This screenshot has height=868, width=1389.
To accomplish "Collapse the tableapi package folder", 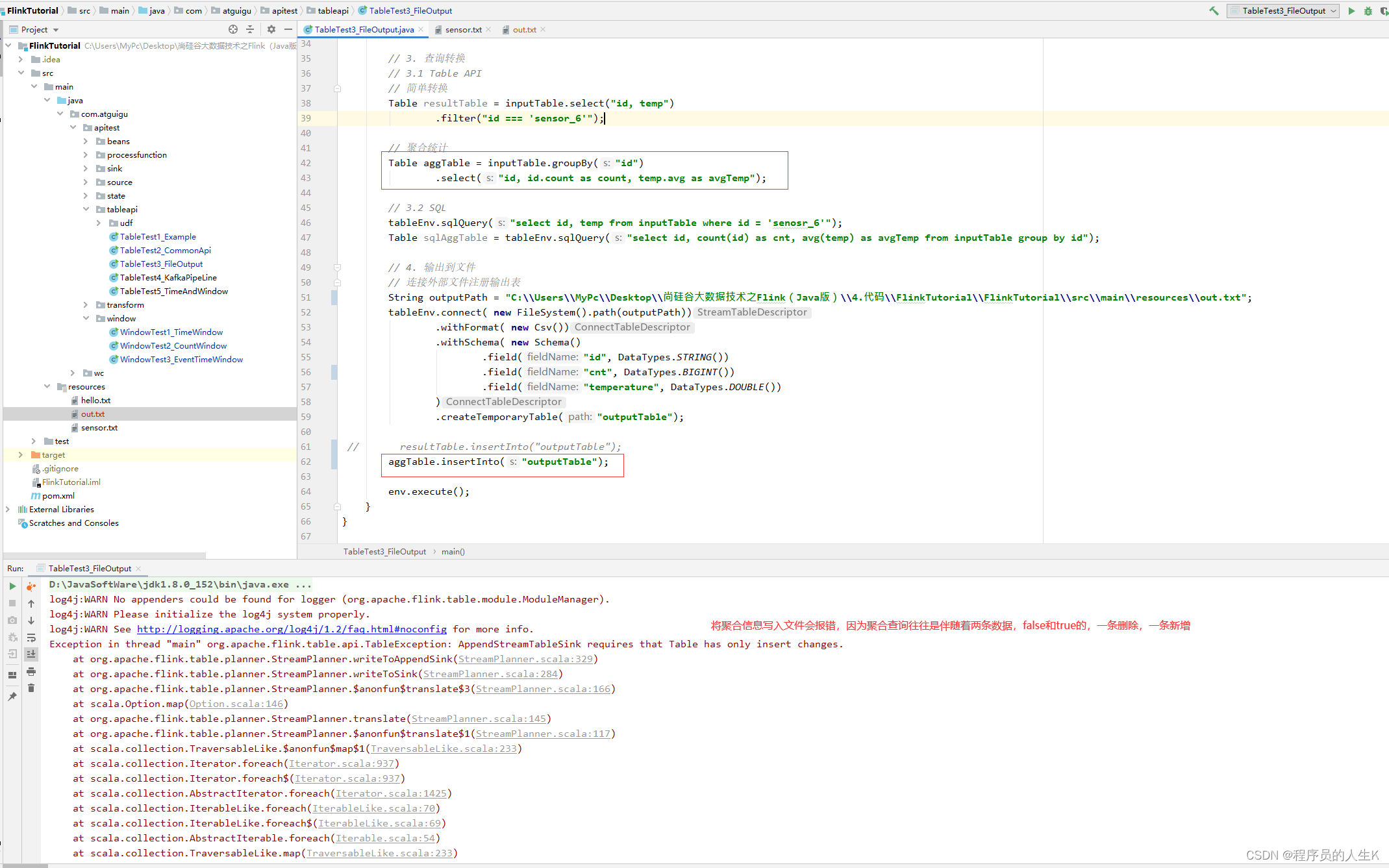I will pos(86,209).
